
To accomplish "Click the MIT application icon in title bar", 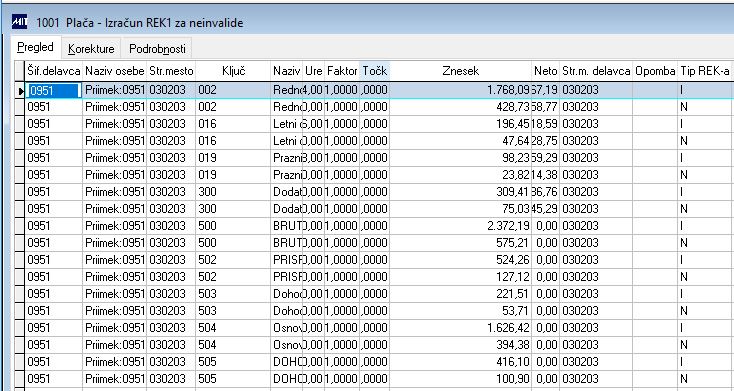I will pos(19,22).
